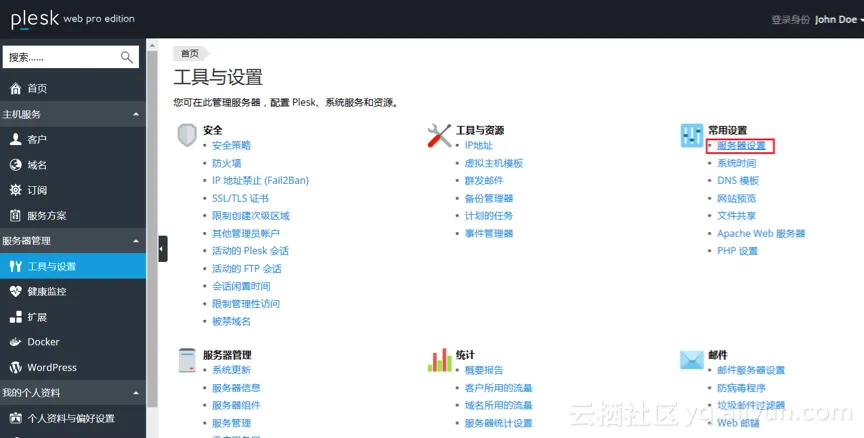Click the Docker whale icon
The height and width of the screenshot is (438, 864).
tap(15, 342)
